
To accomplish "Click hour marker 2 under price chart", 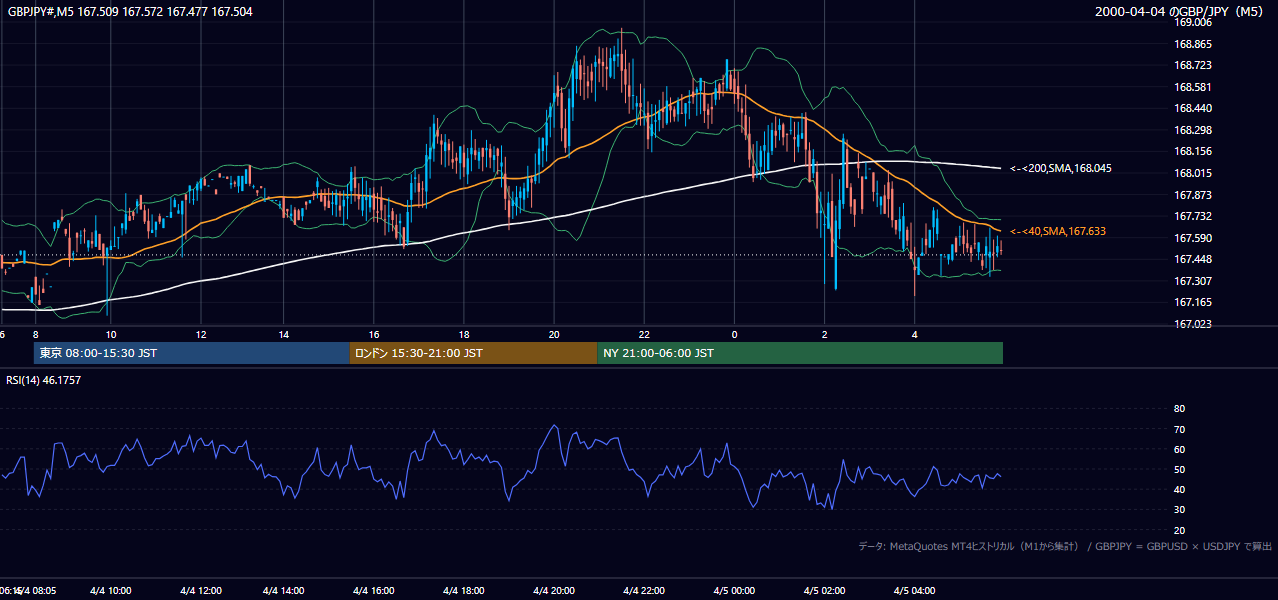I will [824, 334].
